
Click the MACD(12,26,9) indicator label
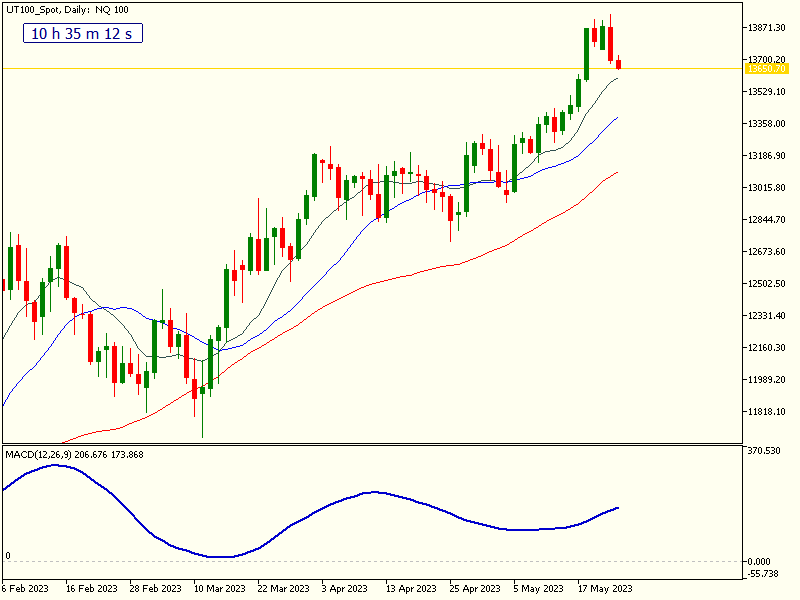pos(74,455)
